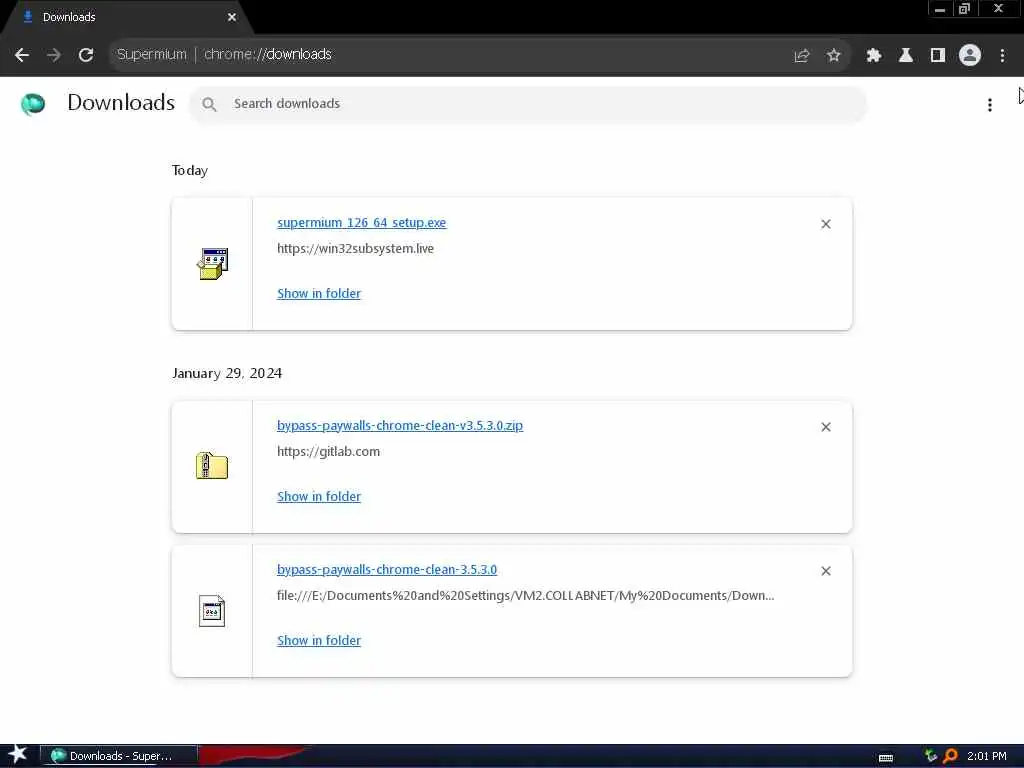The width and height of the screenshot is (1024, 768).
Task: Select the Downloads browser tab
Action: point(127,17)
